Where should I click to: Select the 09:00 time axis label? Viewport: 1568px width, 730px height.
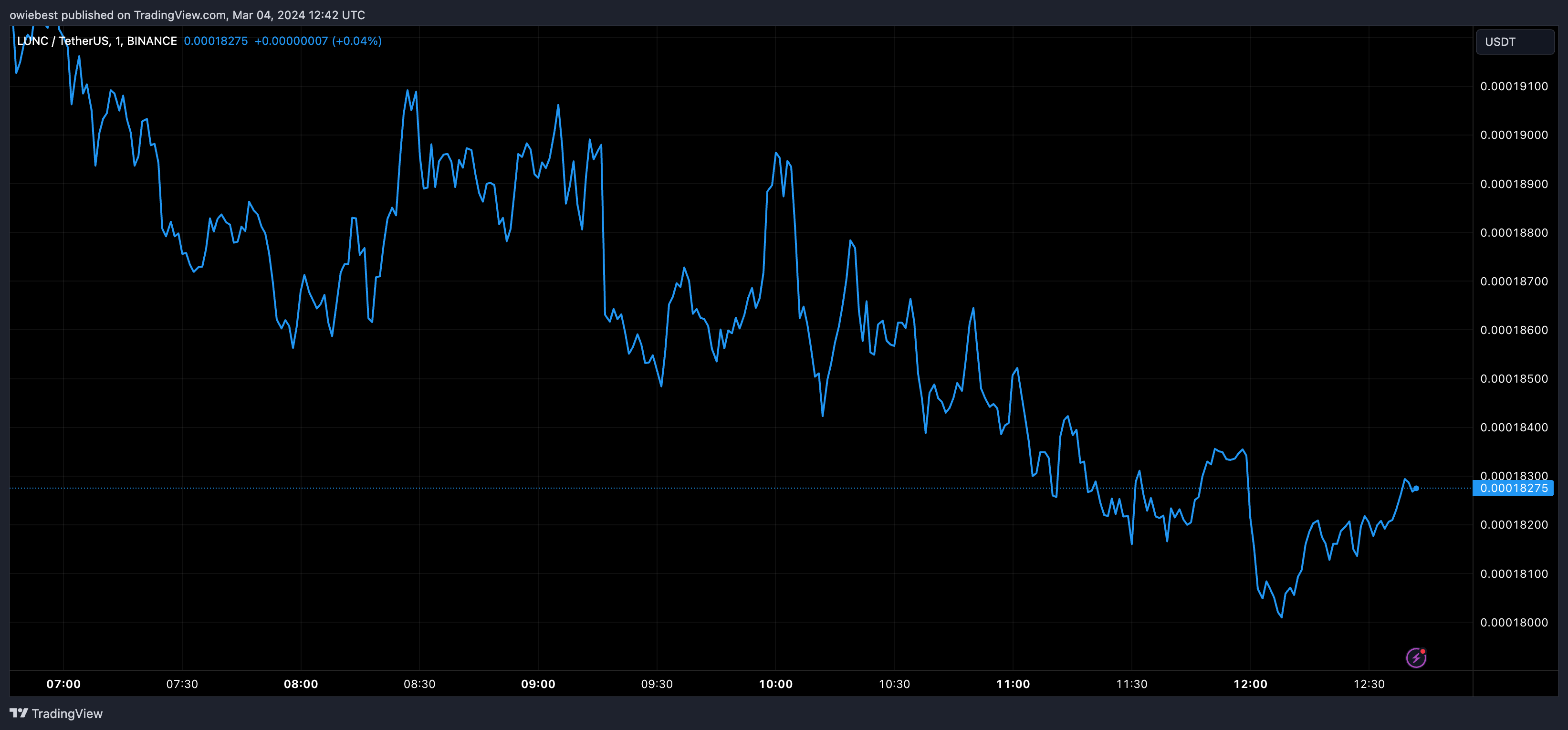[538, 684]
